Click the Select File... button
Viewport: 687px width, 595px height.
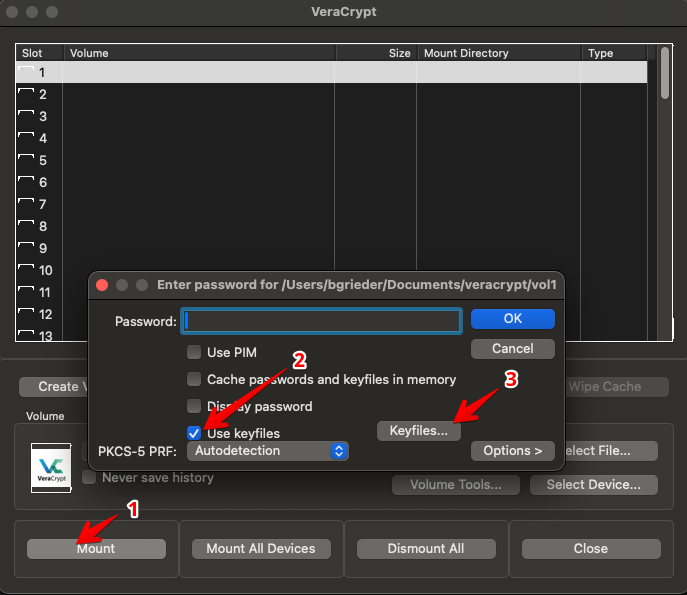click(611, 451)
